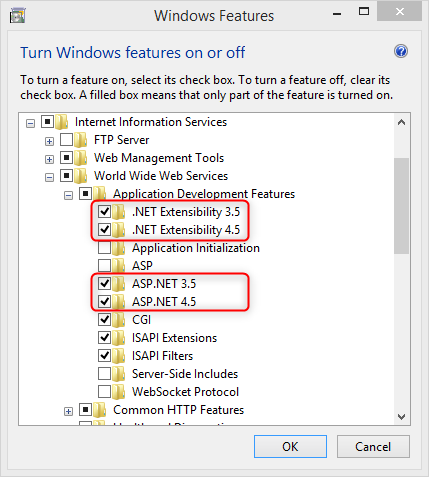The image size is (429, 477).
Task: Click the WebSocket Protocol folder icon
Action: [118, 392]
